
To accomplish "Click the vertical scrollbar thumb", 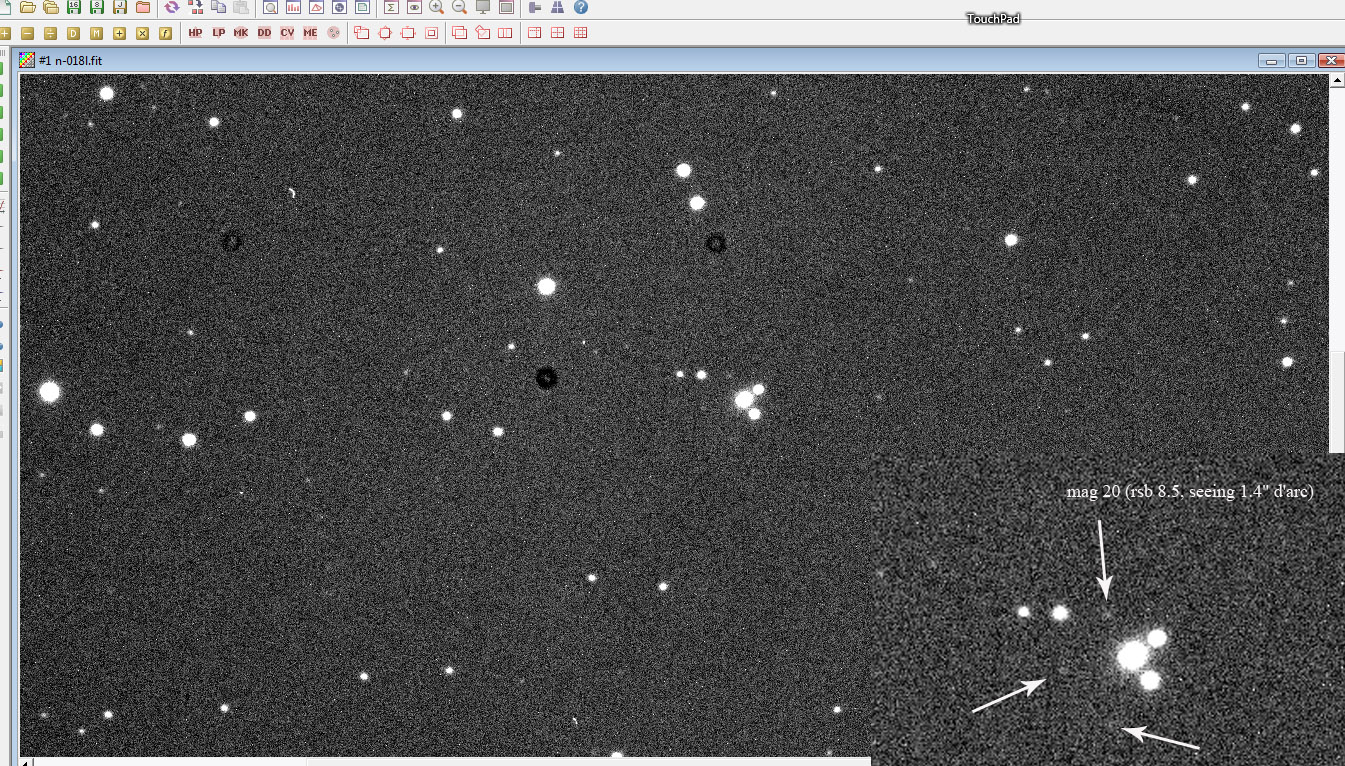I will tap(1337, 403).
